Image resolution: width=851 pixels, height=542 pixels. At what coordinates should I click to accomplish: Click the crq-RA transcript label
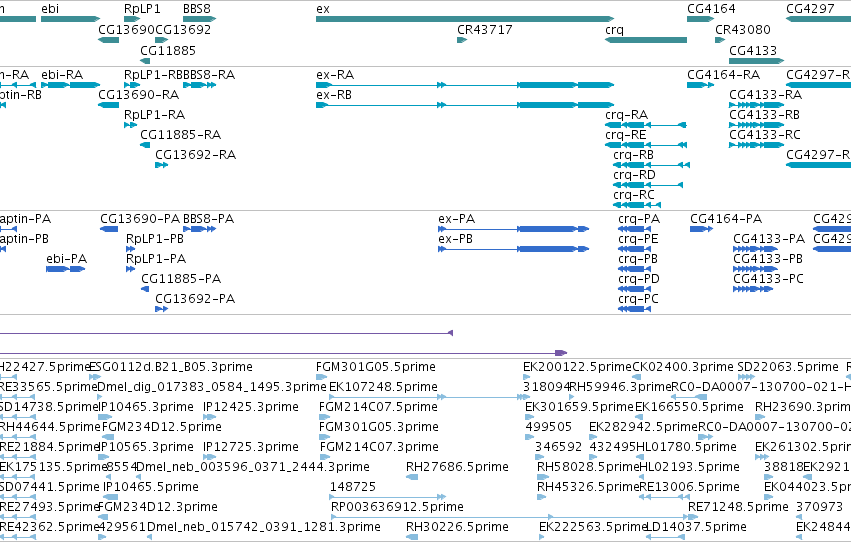pyautogui.click(x=626, y=115)
